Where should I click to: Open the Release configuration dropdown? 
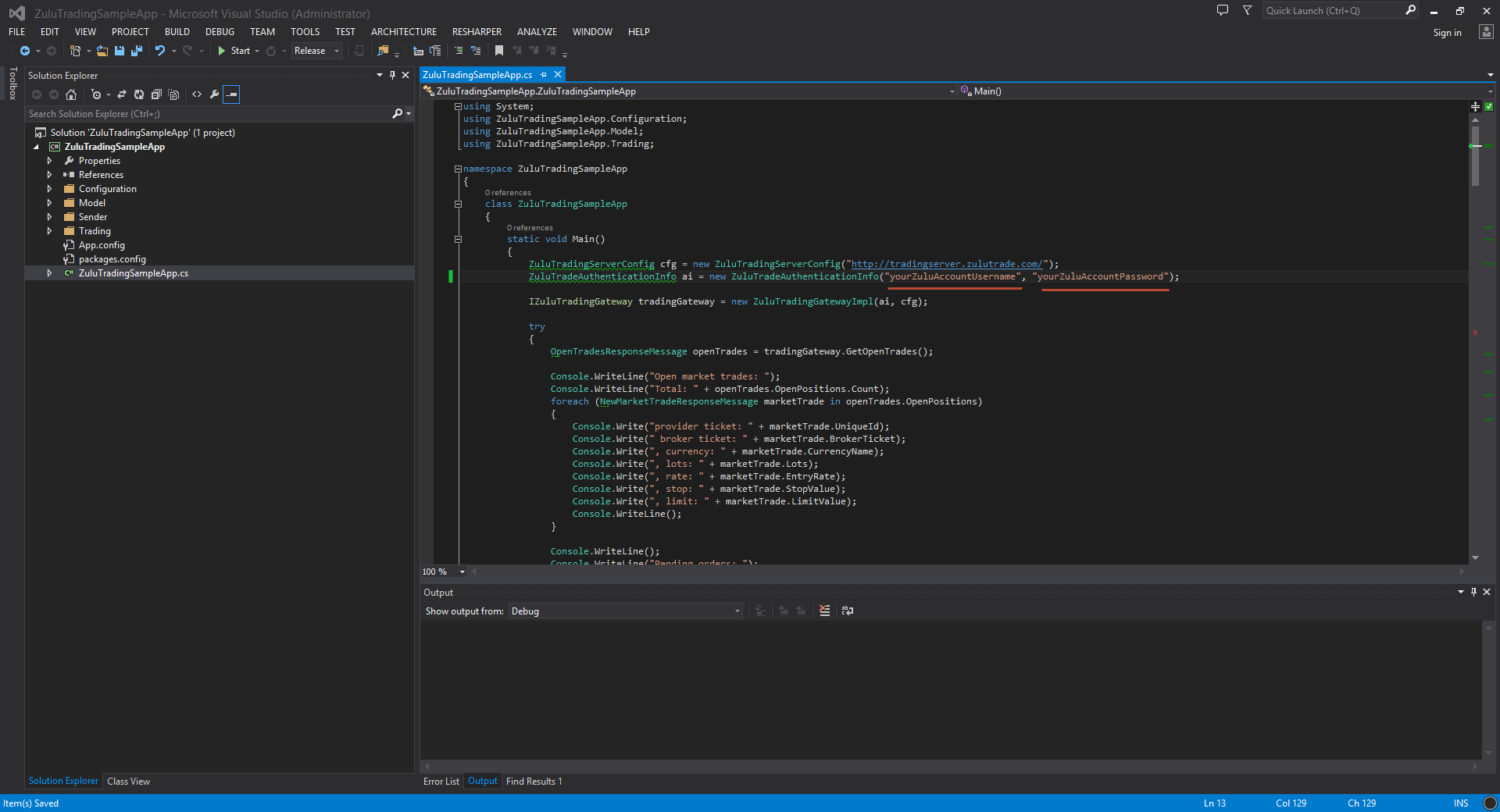(316, 51)
